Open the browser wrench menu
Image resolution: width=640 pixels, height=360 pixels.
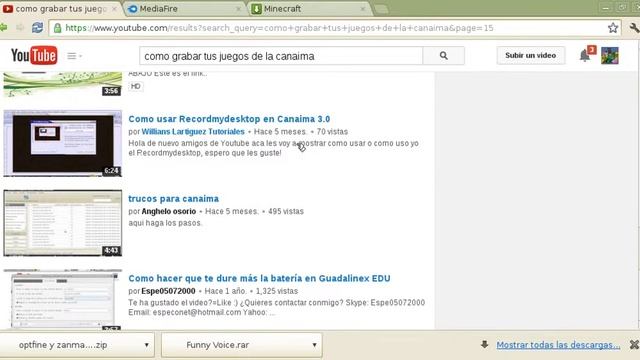(634, 28)
